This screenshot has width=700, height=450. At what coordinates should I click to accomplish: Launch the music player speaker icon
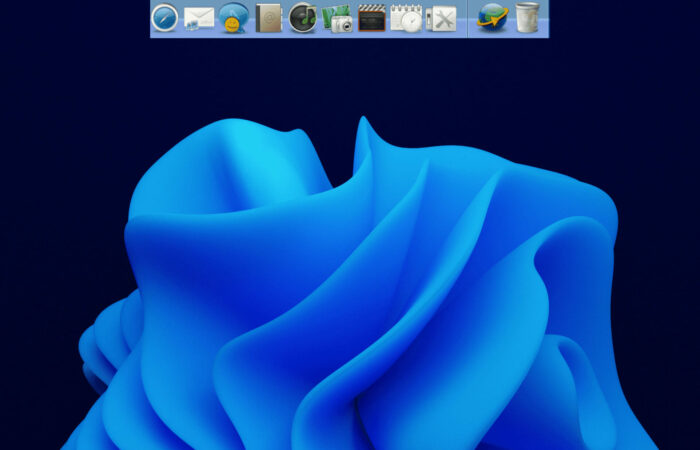coord(303,18)
